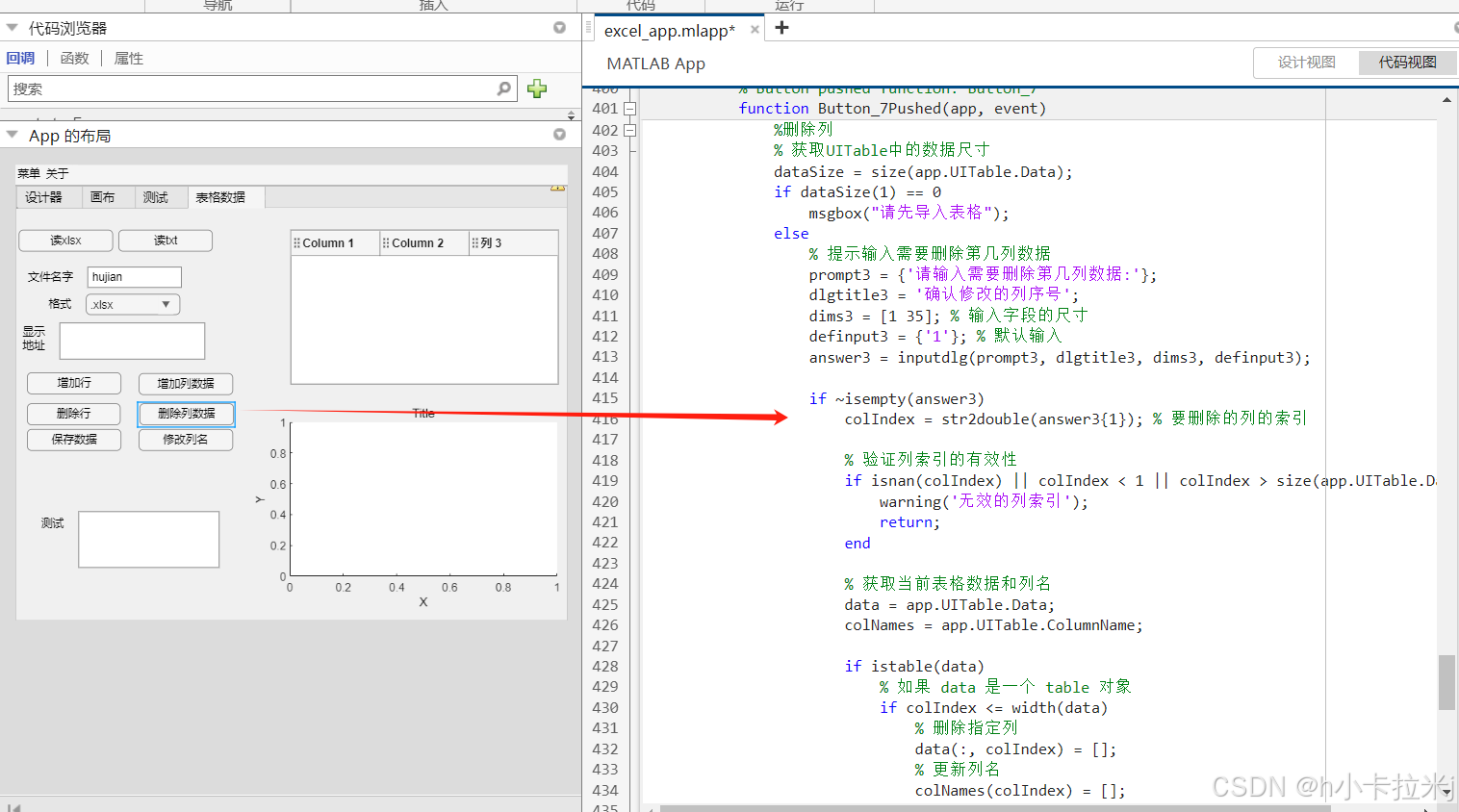Select the excel_app.mlapp document tab
Image resolution: width=1459 pixels, height=812 pixels.
669,30
